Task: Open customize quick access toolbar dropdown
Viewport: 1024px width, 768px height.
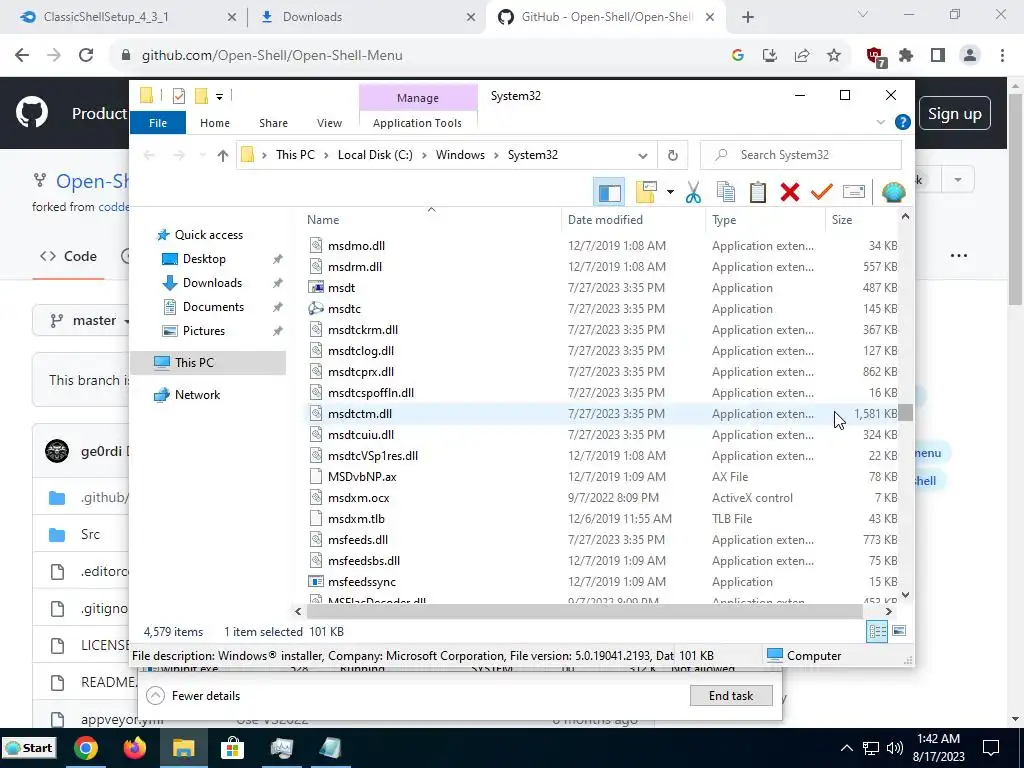Action: pos(219,97)
